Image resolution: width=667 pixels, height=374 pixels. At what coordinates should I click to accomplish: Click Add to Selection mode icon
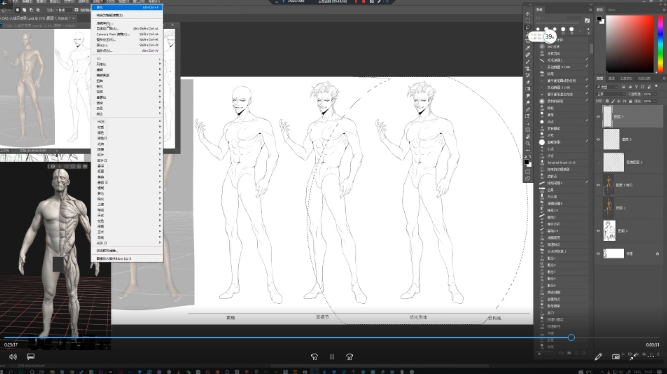pyautogui.click(x=24, y=9)
